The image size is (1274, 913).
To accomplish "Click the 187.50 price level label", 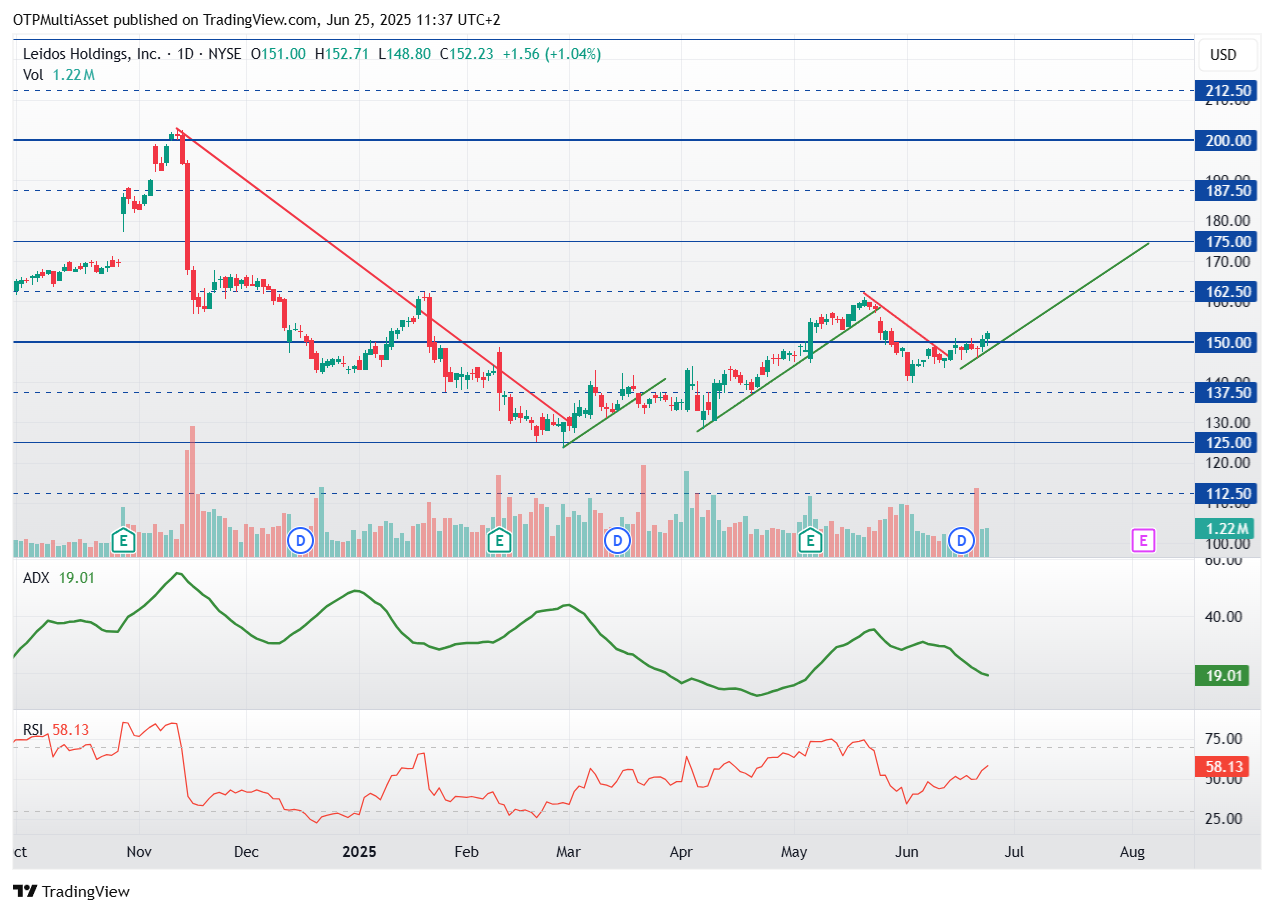I will [x=1225, y=190].
